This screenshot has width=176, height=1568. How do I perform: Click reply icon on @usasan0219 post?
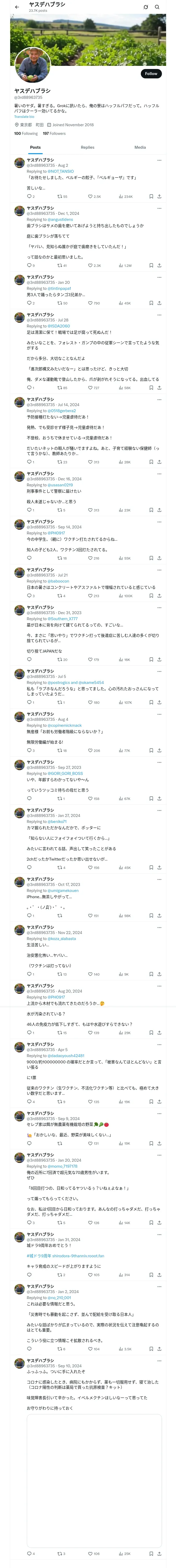(28, 510)
